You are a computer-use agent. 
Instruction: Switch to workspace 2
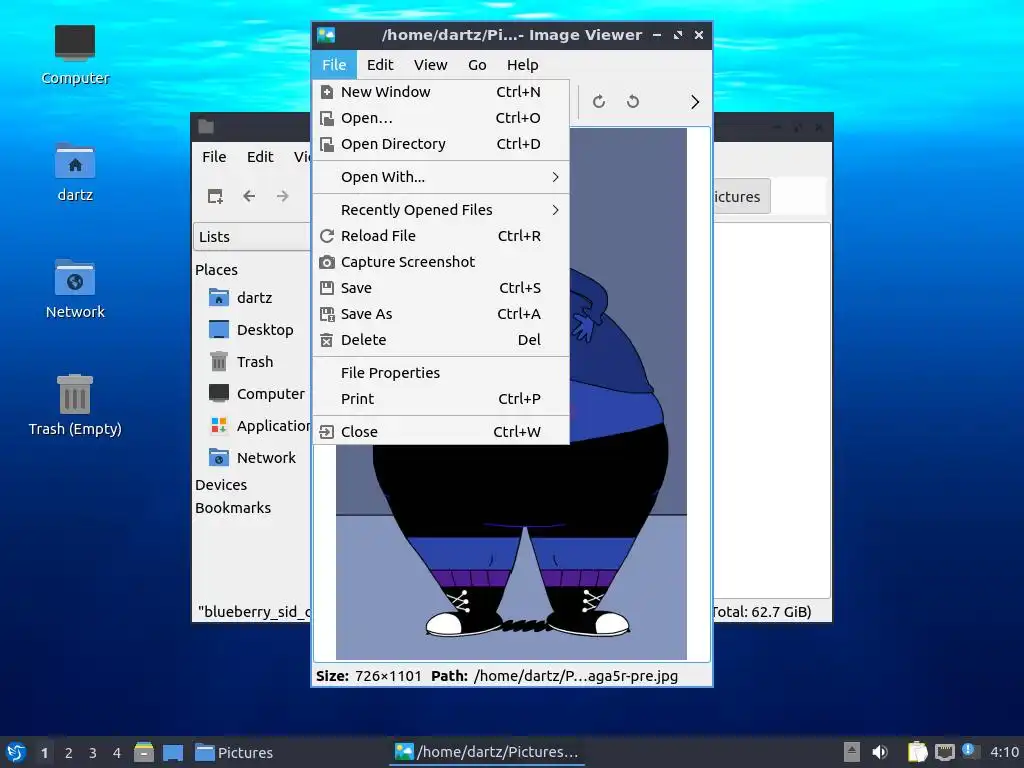coord(69,753)
